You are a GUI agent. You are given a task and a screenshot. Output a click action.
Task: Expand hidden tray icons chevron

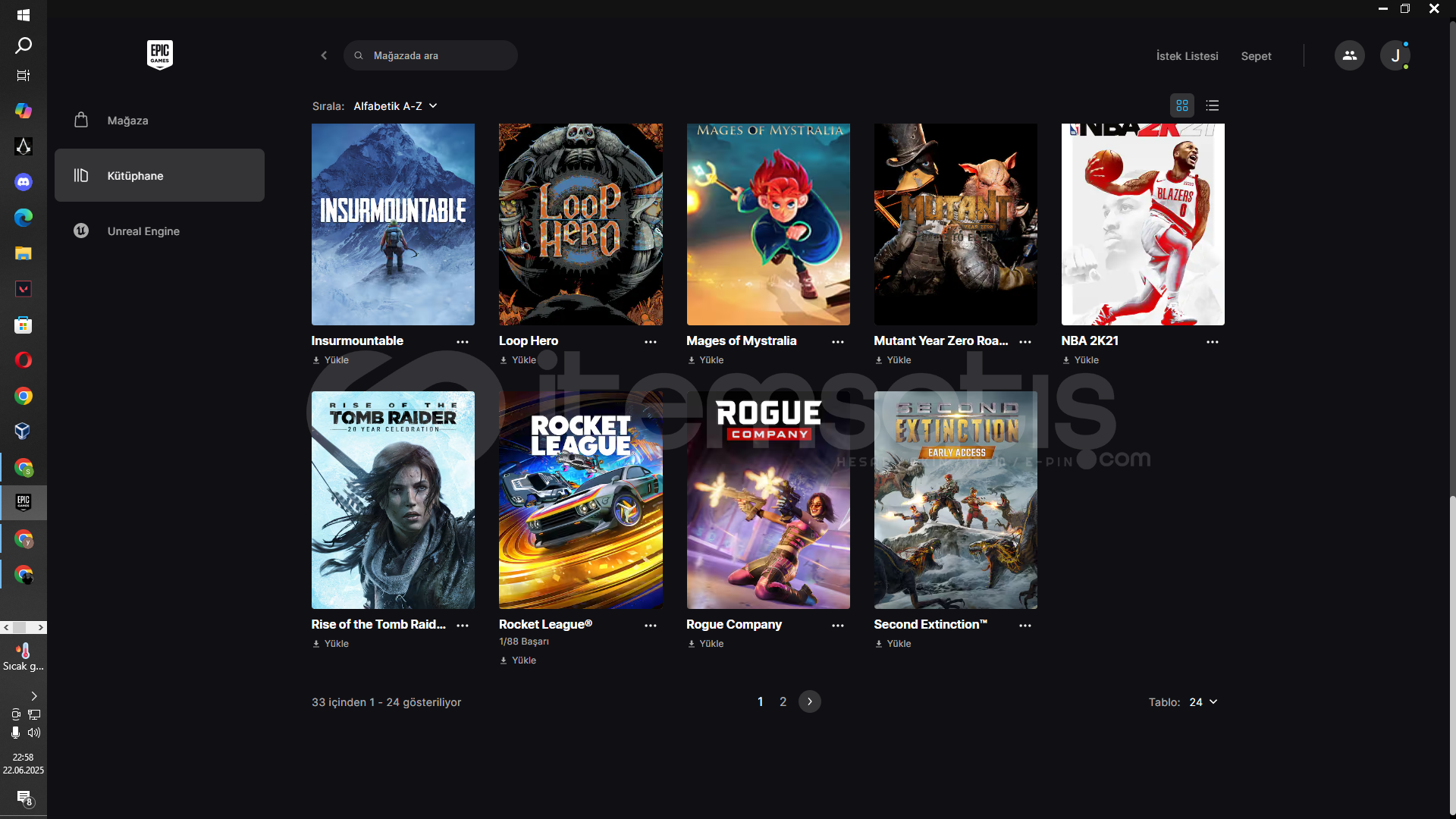pyautogui.click(x=33, y=695)
